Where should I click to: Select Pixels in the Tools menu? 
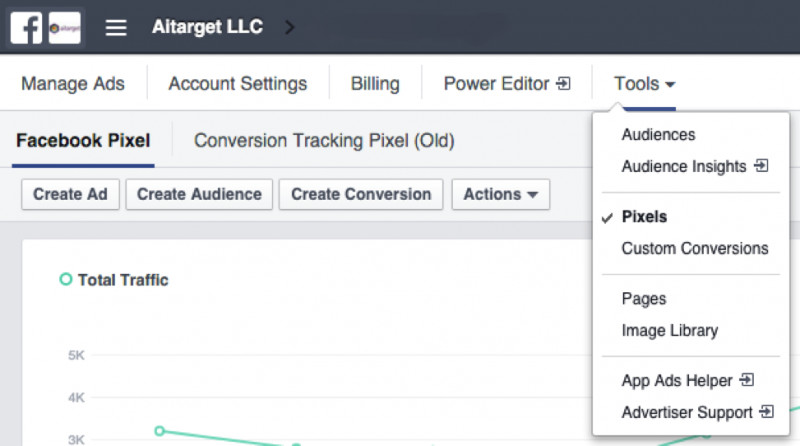pos(644,217)
